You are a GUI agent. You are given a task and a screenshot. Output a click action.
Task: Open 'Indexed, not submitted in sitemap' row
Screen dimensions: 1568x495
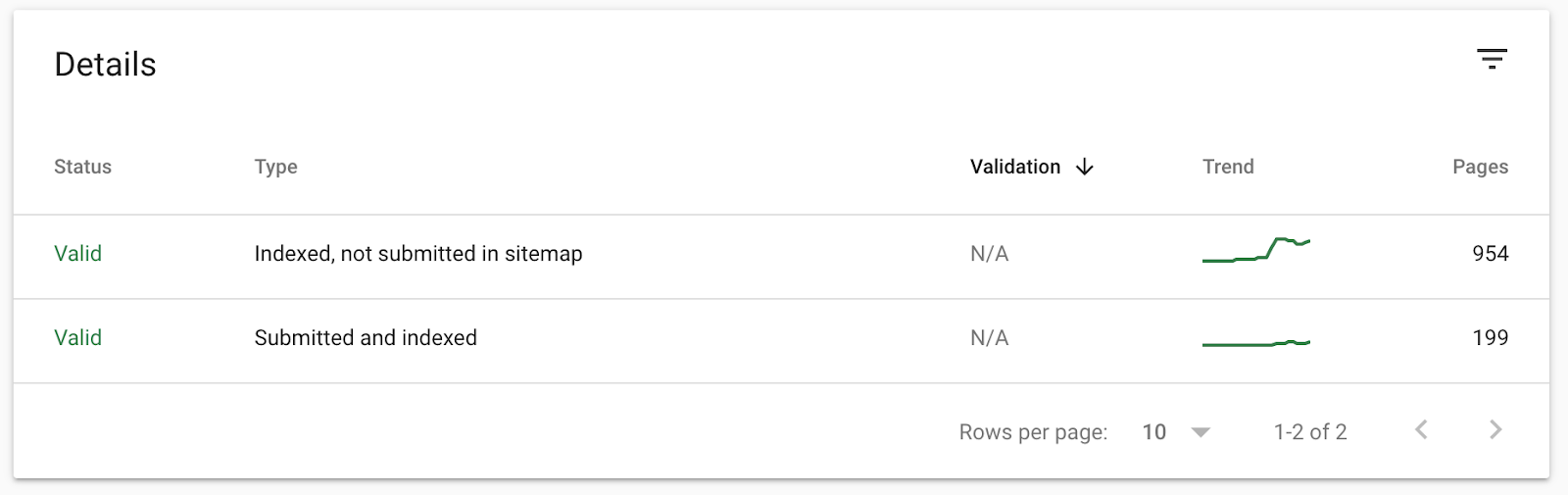pyautogui.click(x=418, y=254)
